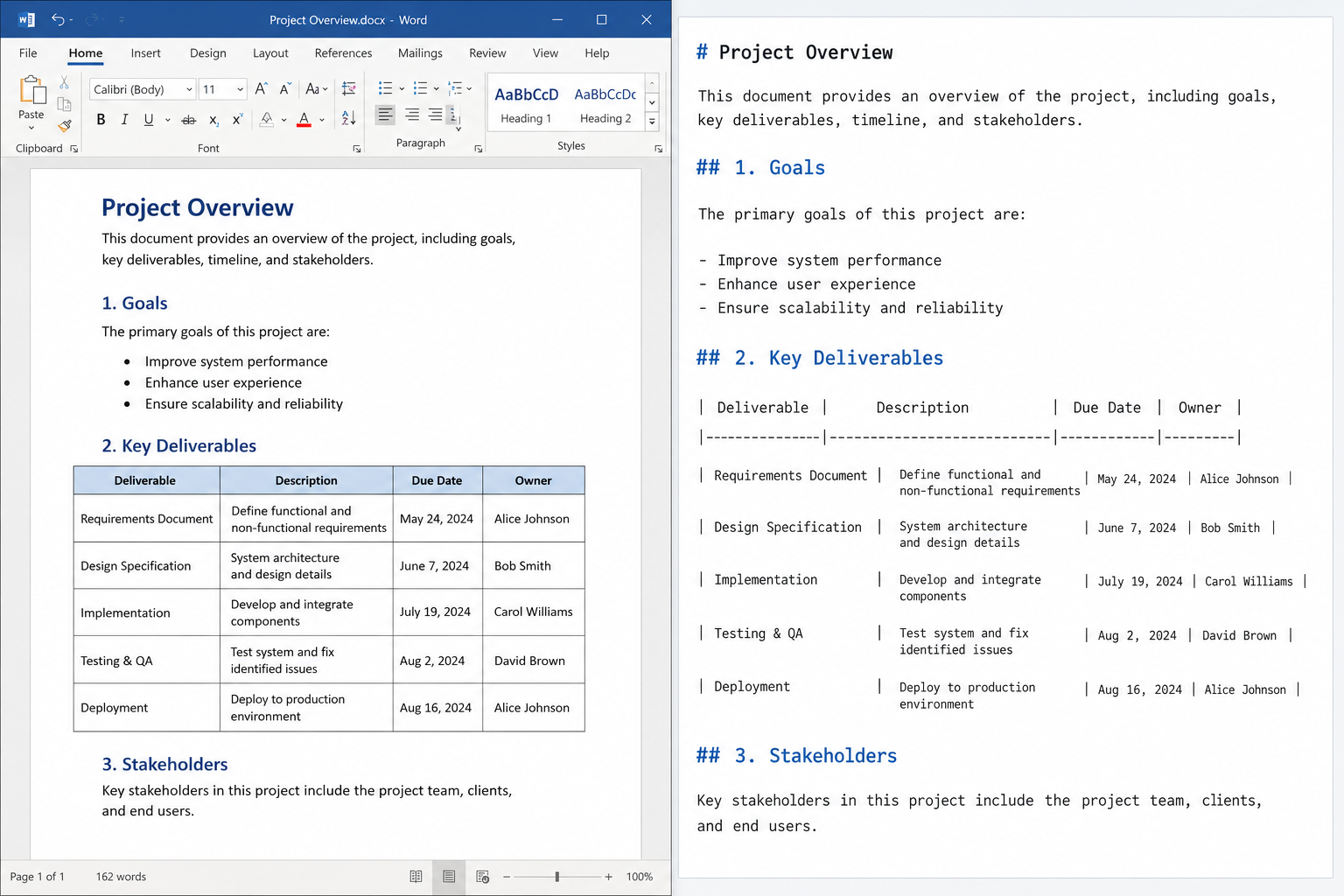Toggle underline formatting
The width and height of the screenshot is (1344, 896).
148,120
